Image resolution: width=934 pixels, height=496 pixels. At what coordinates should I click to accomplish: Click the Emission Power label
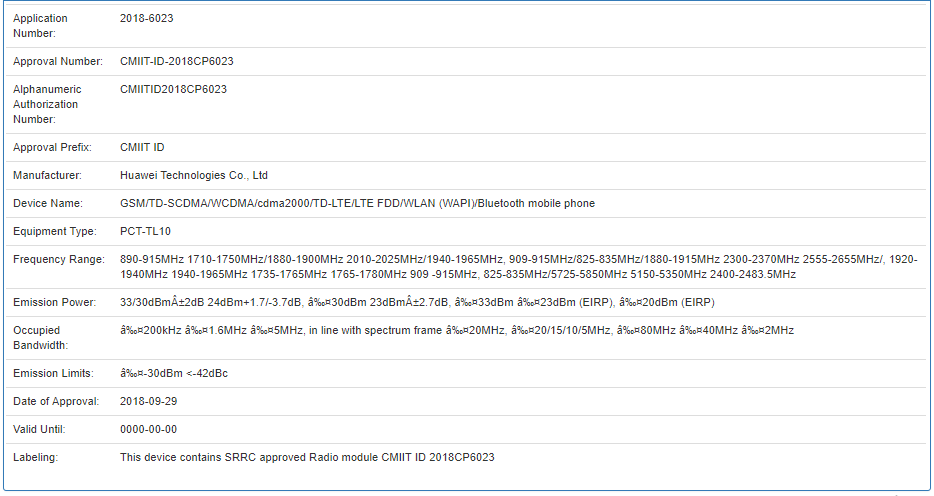pos(55,302)
